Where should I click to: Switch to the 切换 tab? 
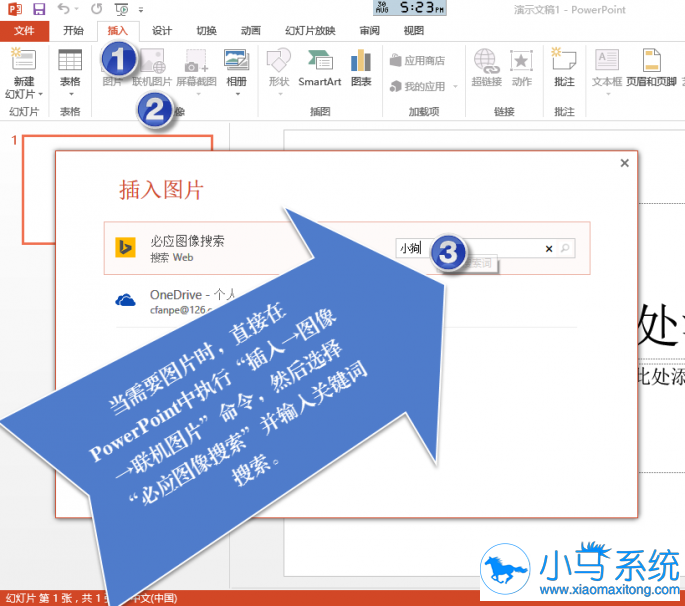pos(206,31)
